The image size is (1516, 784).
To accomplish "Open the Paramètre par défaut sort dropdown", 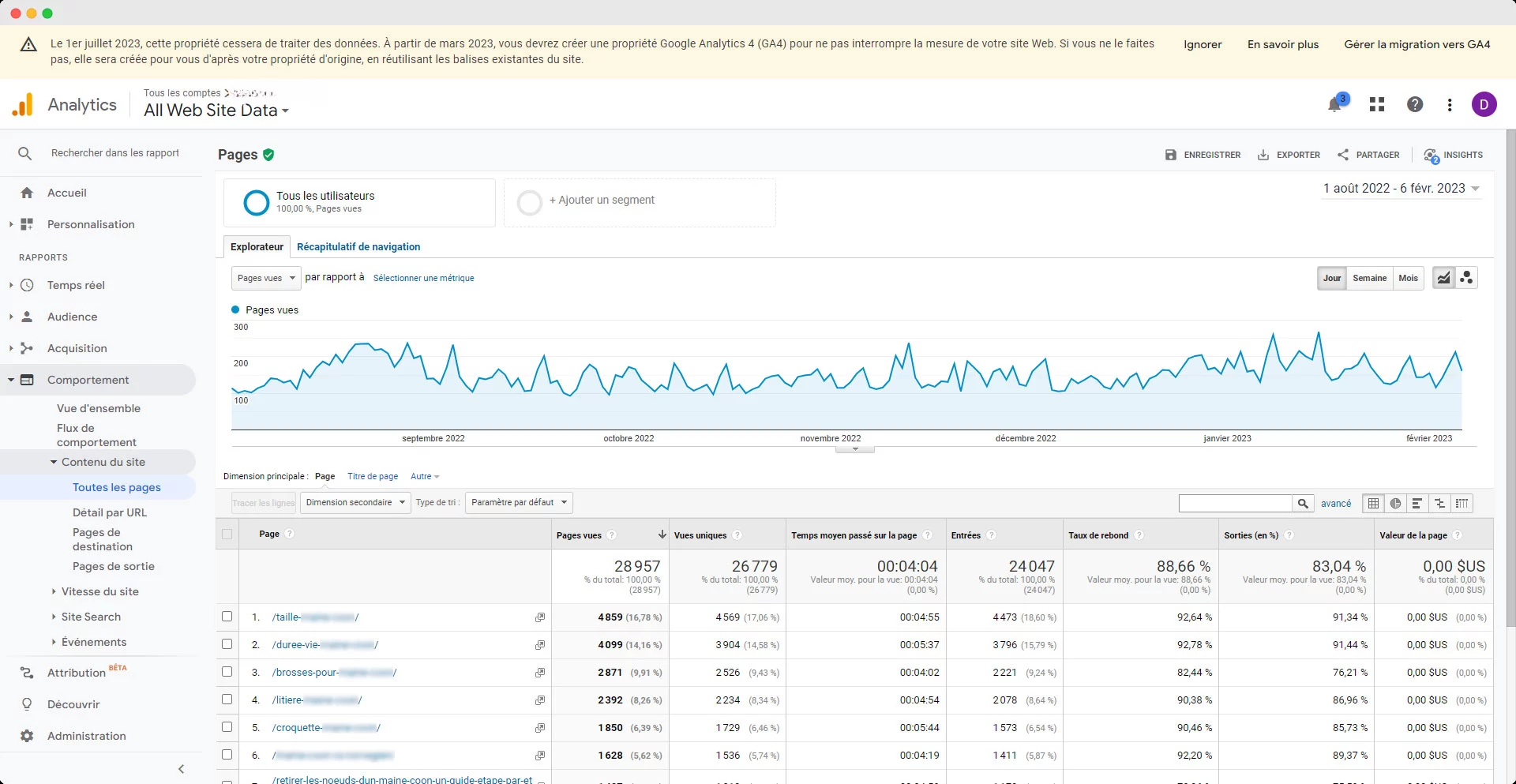I will coord(519,502).
